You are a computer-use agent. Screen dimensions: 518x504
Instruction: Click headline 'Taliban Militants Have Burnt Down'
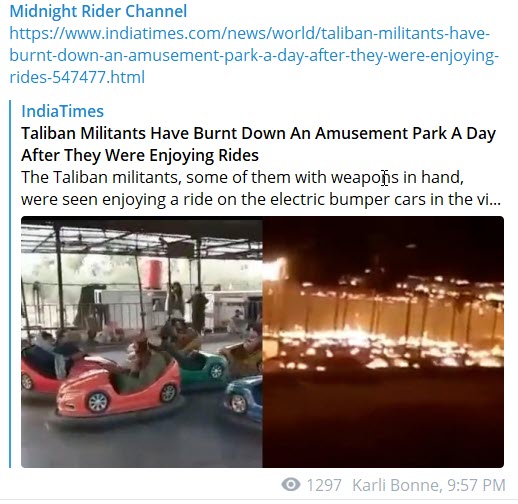click(x=258, y=133)
